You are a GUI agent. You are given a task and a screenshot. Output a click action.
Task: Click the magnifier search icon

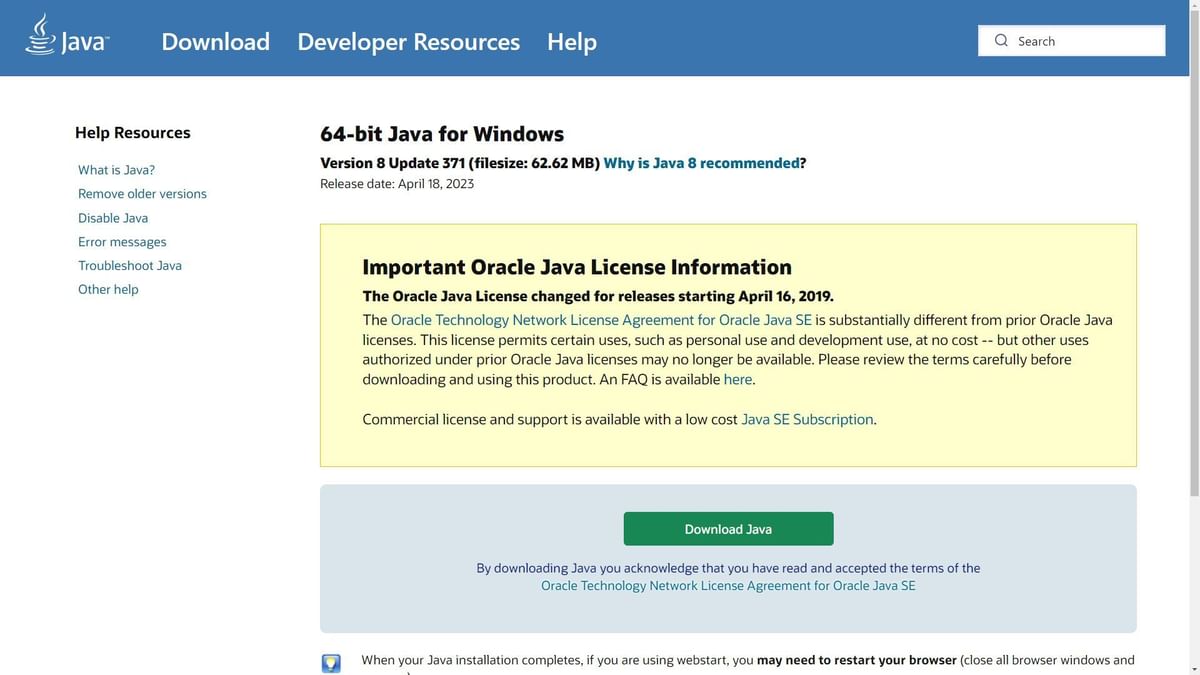pos(1001,41)
